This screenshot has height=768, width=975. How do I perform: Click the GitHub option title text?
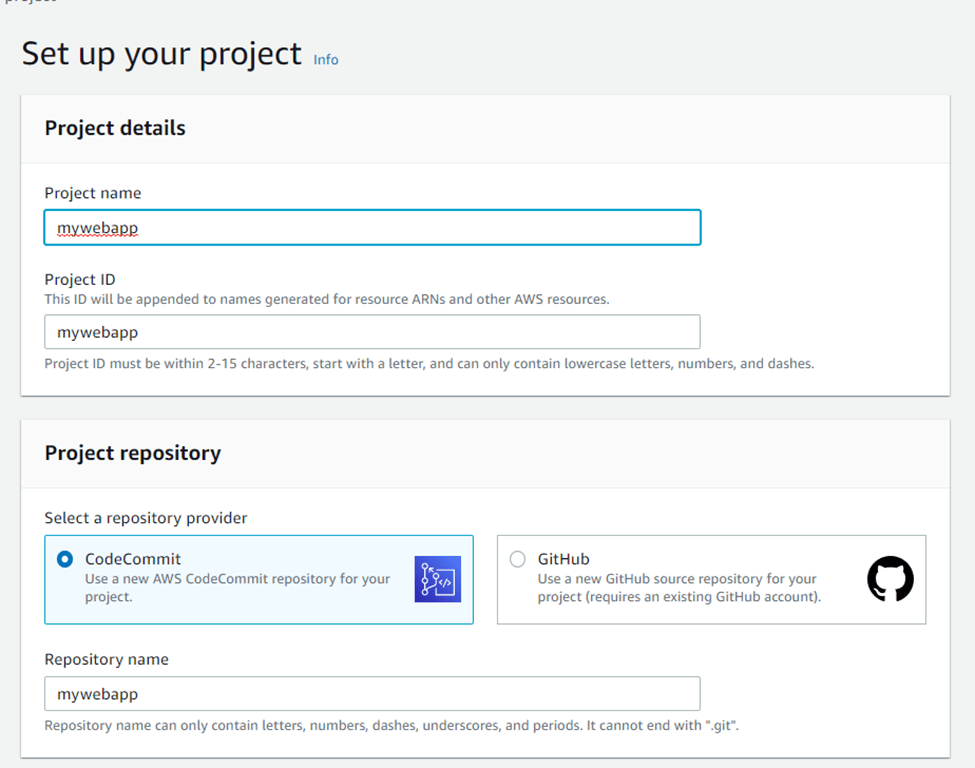coord(563,560)
